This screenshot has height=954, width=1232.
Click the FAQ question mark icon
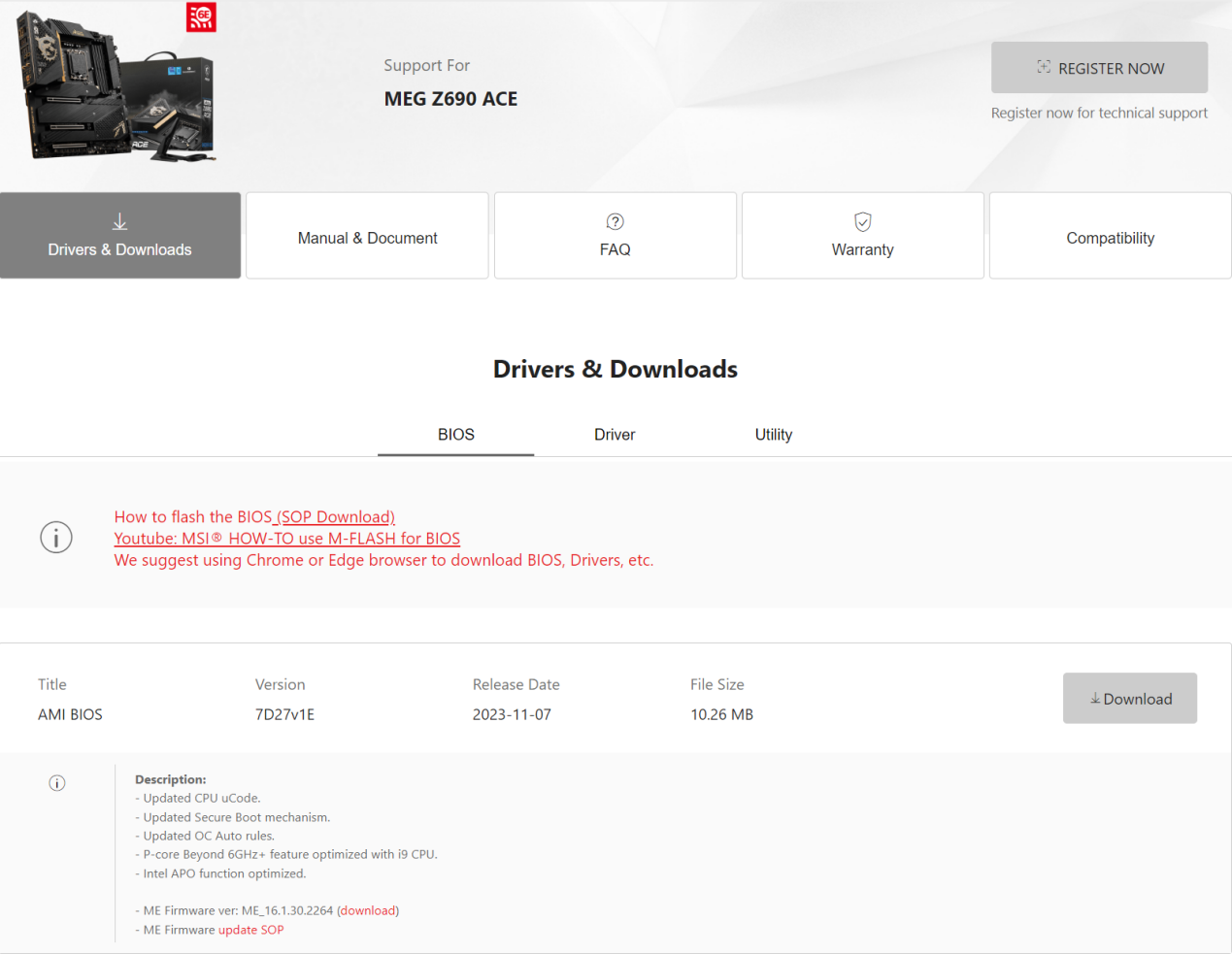pyautogui.click(x=615, y=222)
